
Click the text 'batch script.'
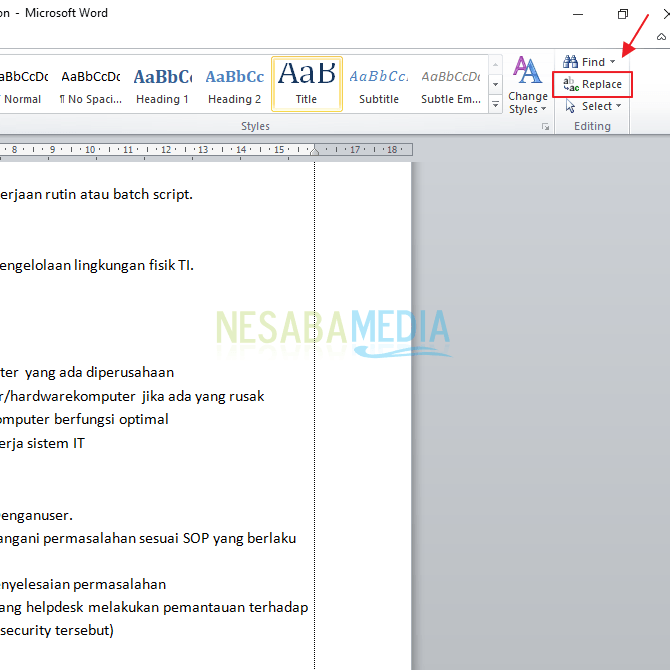153,194
